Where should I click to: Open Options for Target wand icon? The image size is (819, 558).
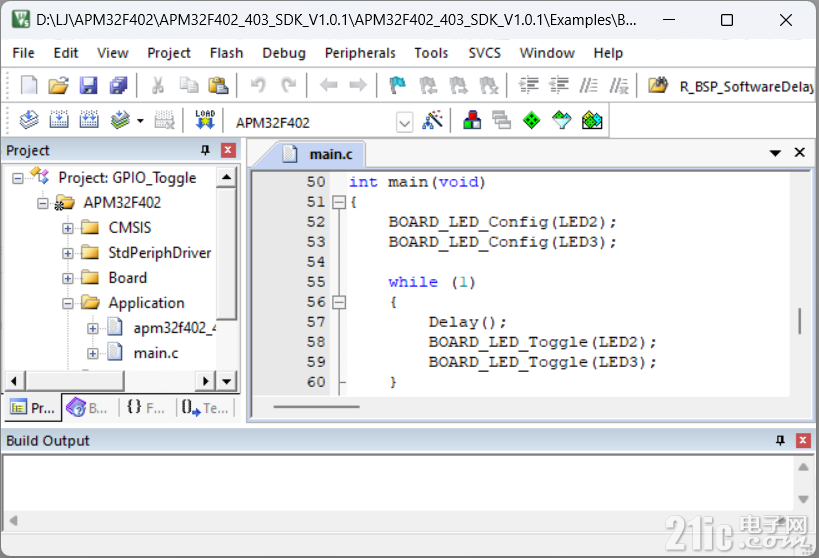point(432,120)
